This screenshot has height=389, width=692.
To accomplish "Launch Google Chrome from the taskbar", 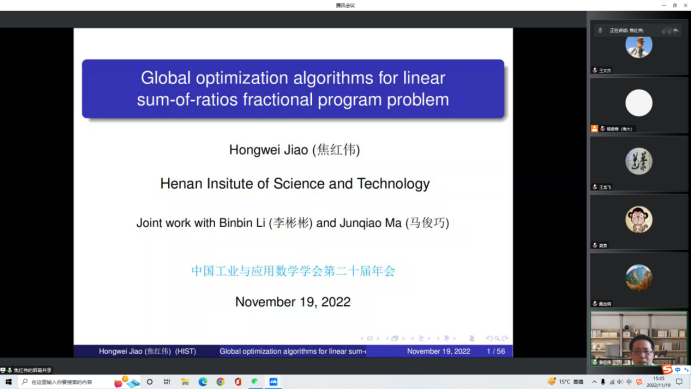I will click(220, 382).
